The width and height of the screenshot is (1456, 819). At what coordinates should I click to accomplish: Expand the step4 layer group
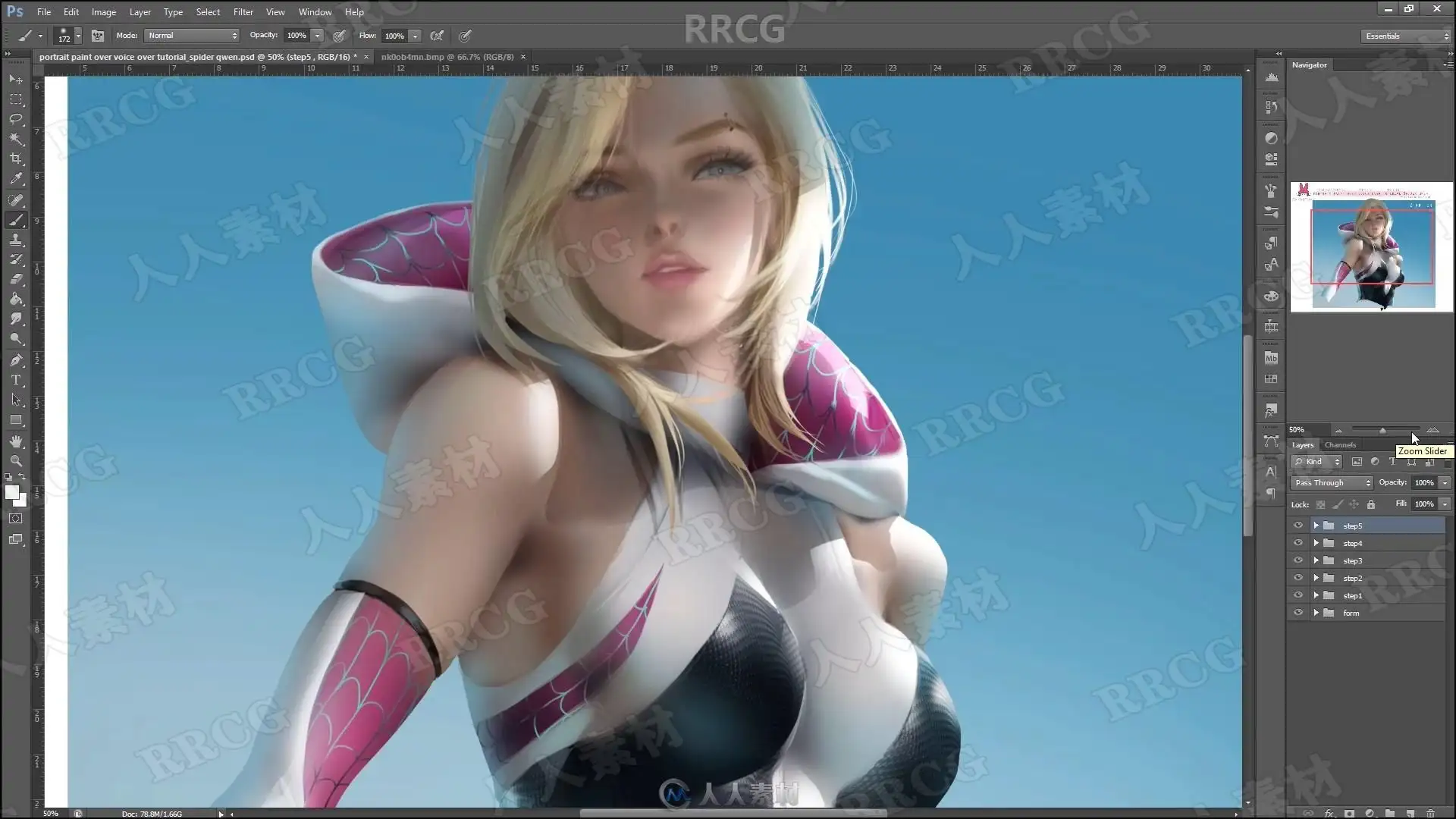1316,543
